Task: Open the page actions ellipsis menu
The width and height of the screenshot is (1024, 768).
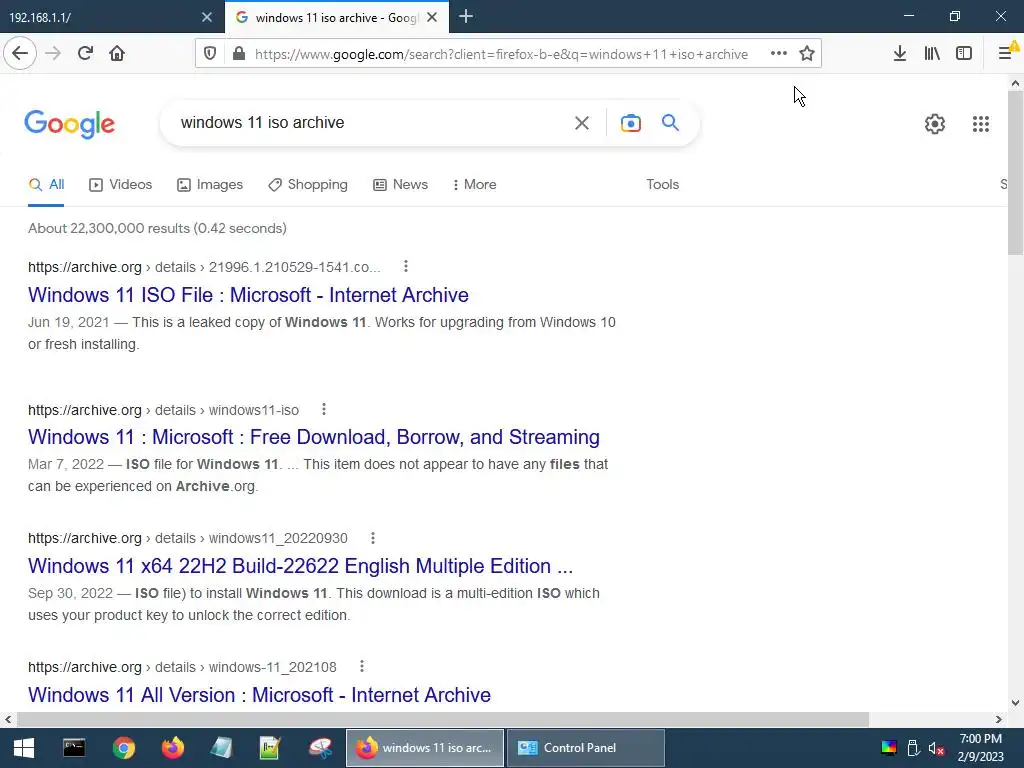Action: (778, 54)
